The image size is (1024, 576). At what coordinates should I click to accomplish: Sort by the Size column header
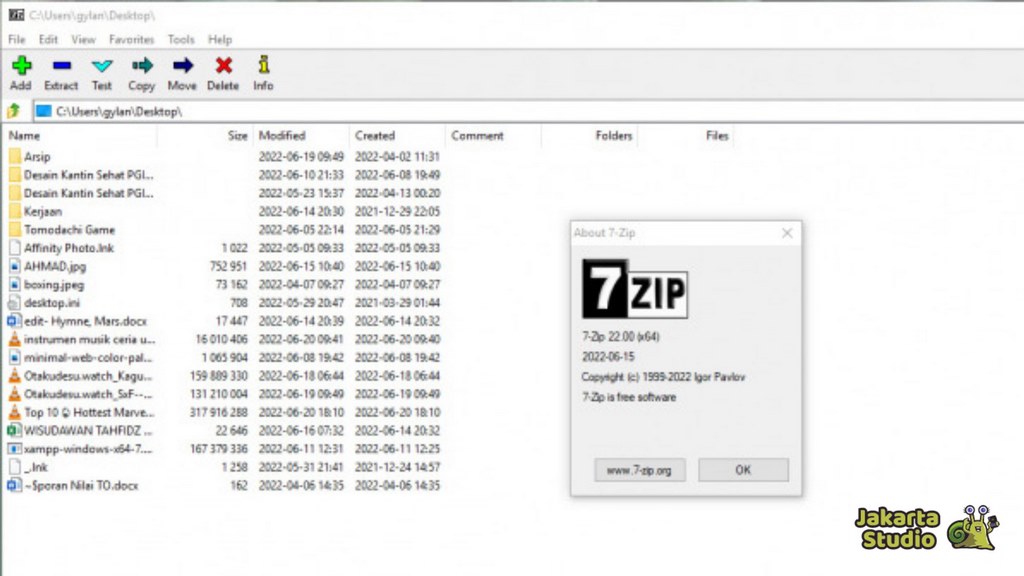(205, 136)
